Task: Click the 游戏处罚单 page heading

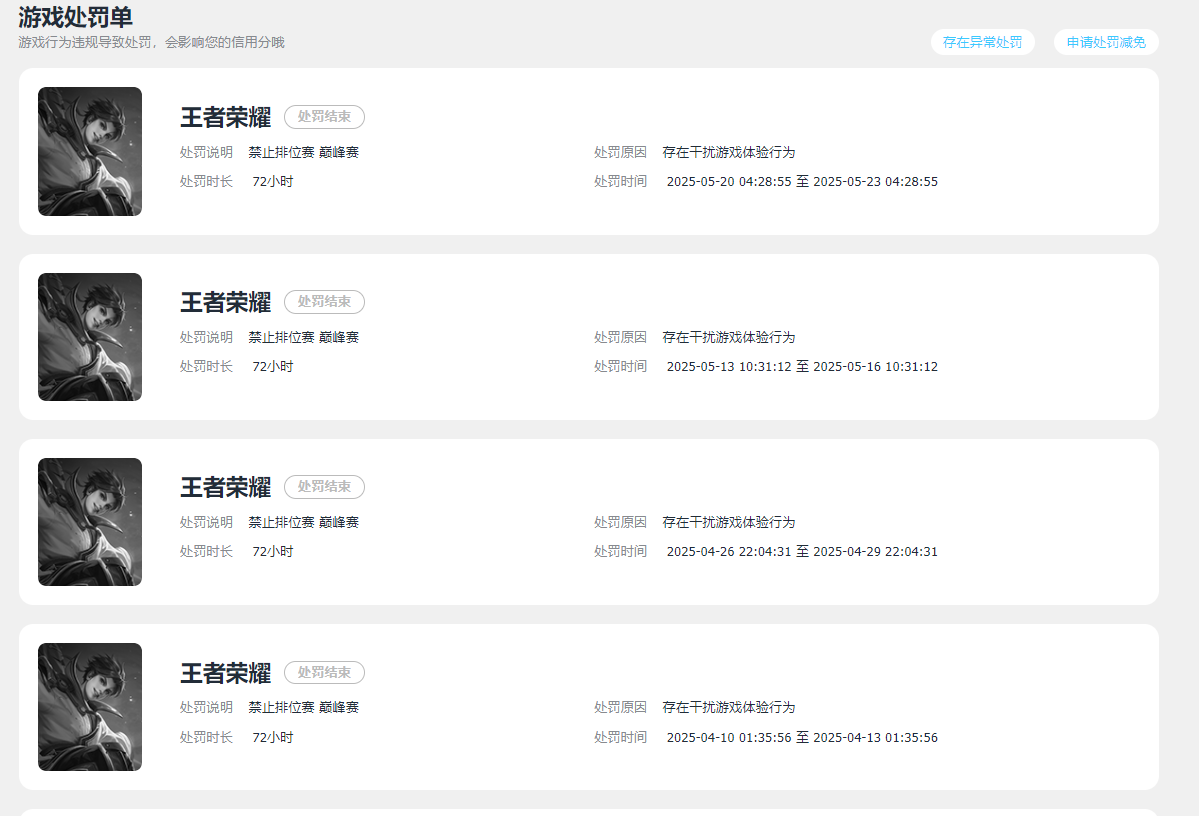Action: (75, 16)
